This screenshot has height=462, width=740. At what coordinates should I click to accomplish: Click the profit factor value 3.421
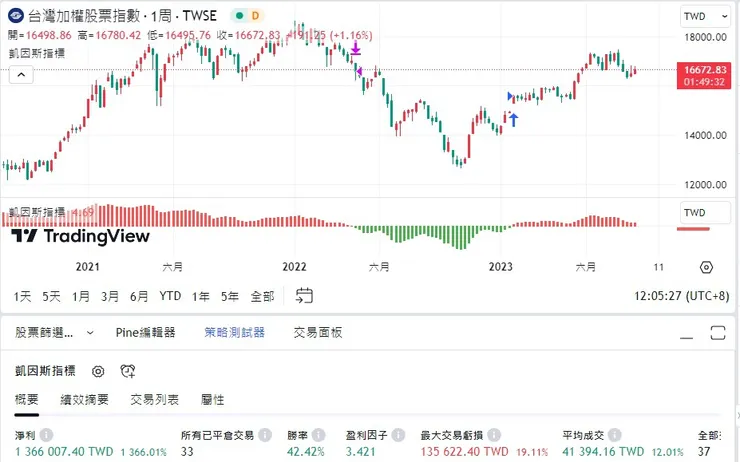pyautogui.click(x=361, y=452)
